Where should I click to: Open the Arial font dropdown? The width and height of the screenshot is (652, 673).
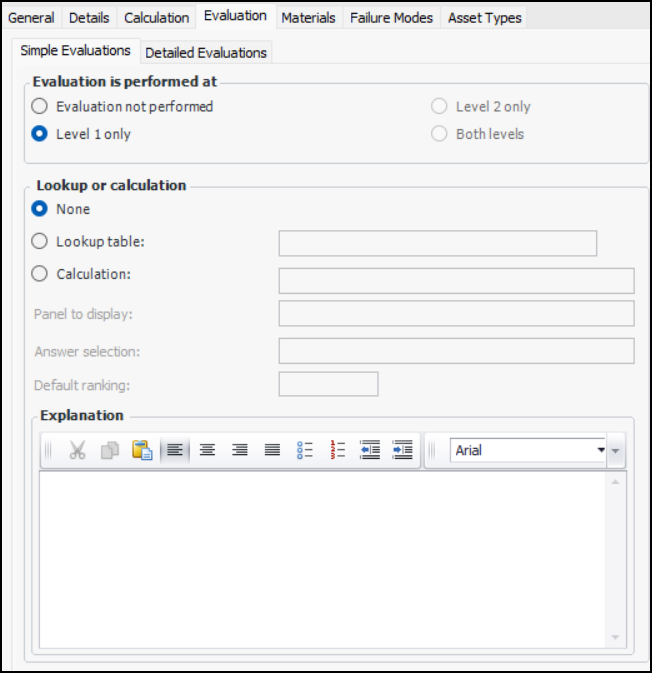(x=601, y=450)
